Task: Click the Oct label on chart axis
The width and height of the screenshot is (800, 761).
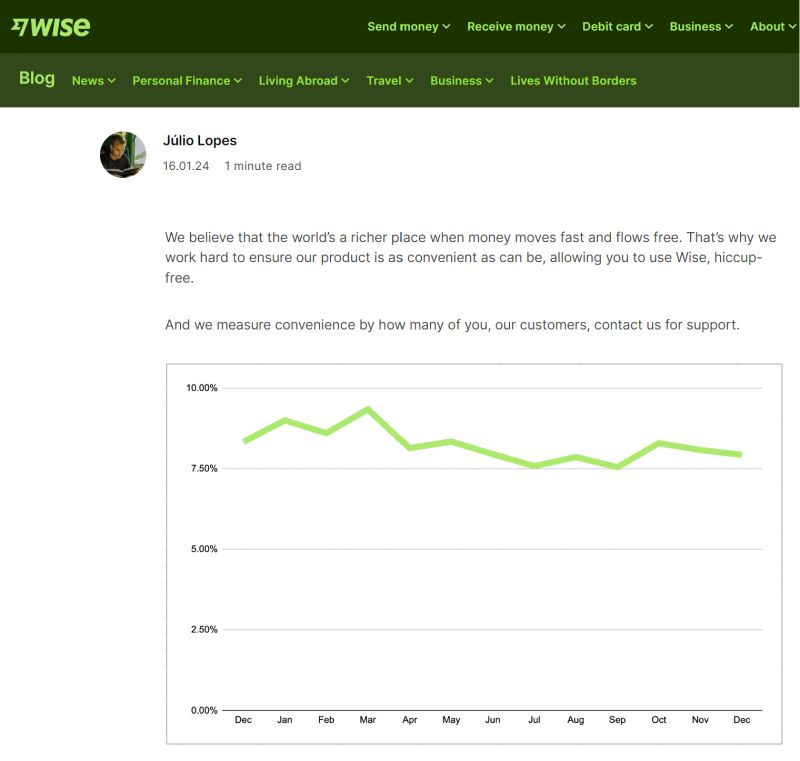Action: coord(659,720)
